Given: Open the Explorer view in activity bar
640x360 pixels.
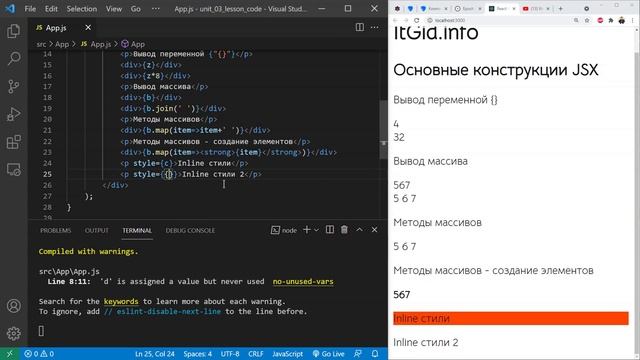Looking at the screenshot, I should (13, 31).
